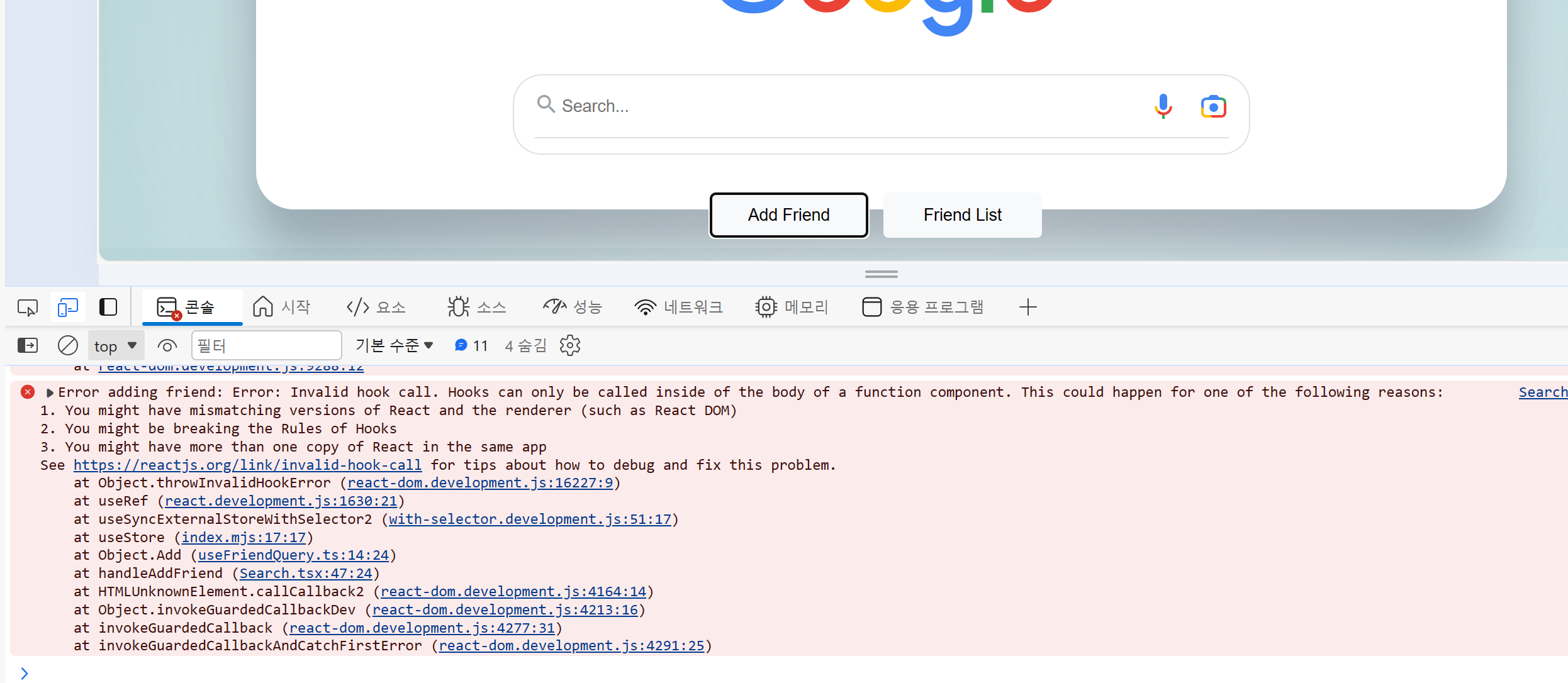Switch to the 요소 tab
Screen dimensions: 1568x683
[x=376, y=307]
